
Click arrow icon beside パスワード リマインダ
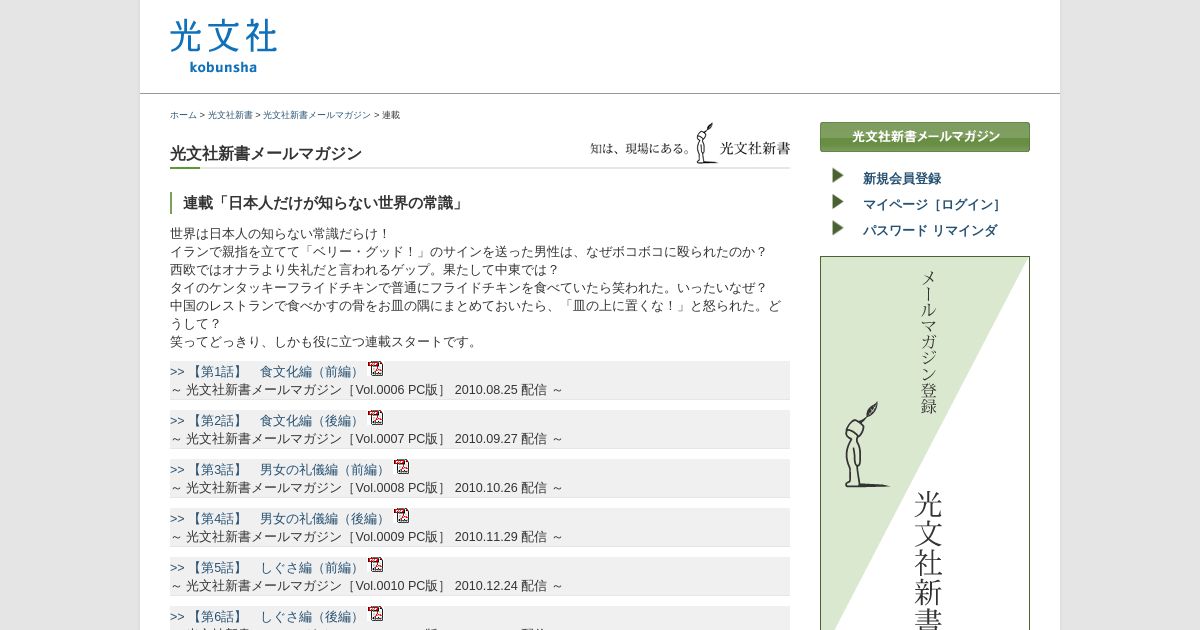(838, 228)
